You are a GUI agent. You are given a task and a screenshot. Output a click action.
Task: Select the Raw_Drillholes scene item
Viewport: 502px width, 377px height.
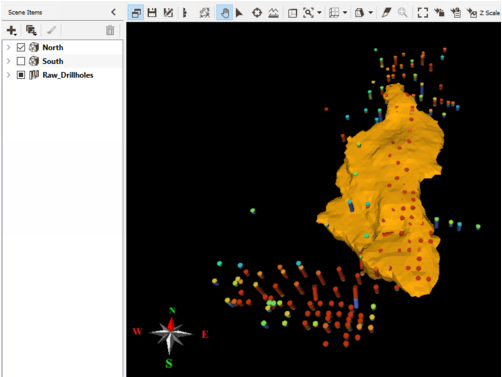[68, 75]
